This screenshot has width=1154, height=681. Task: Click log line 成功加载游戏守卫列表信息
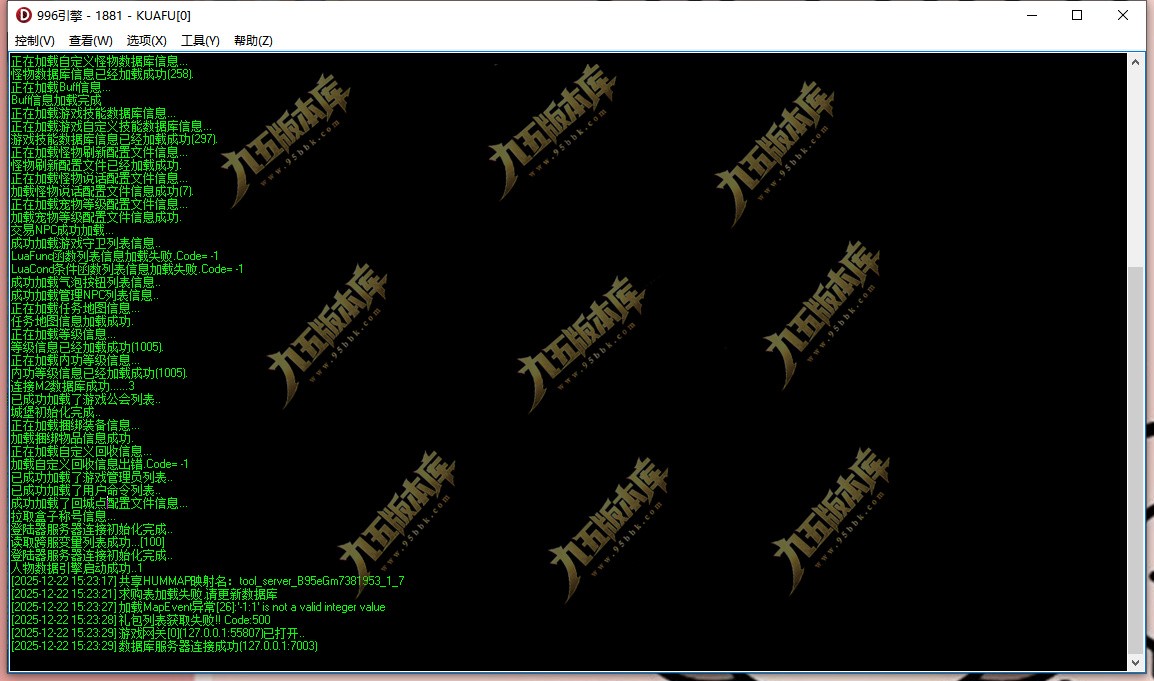point(85,243)
